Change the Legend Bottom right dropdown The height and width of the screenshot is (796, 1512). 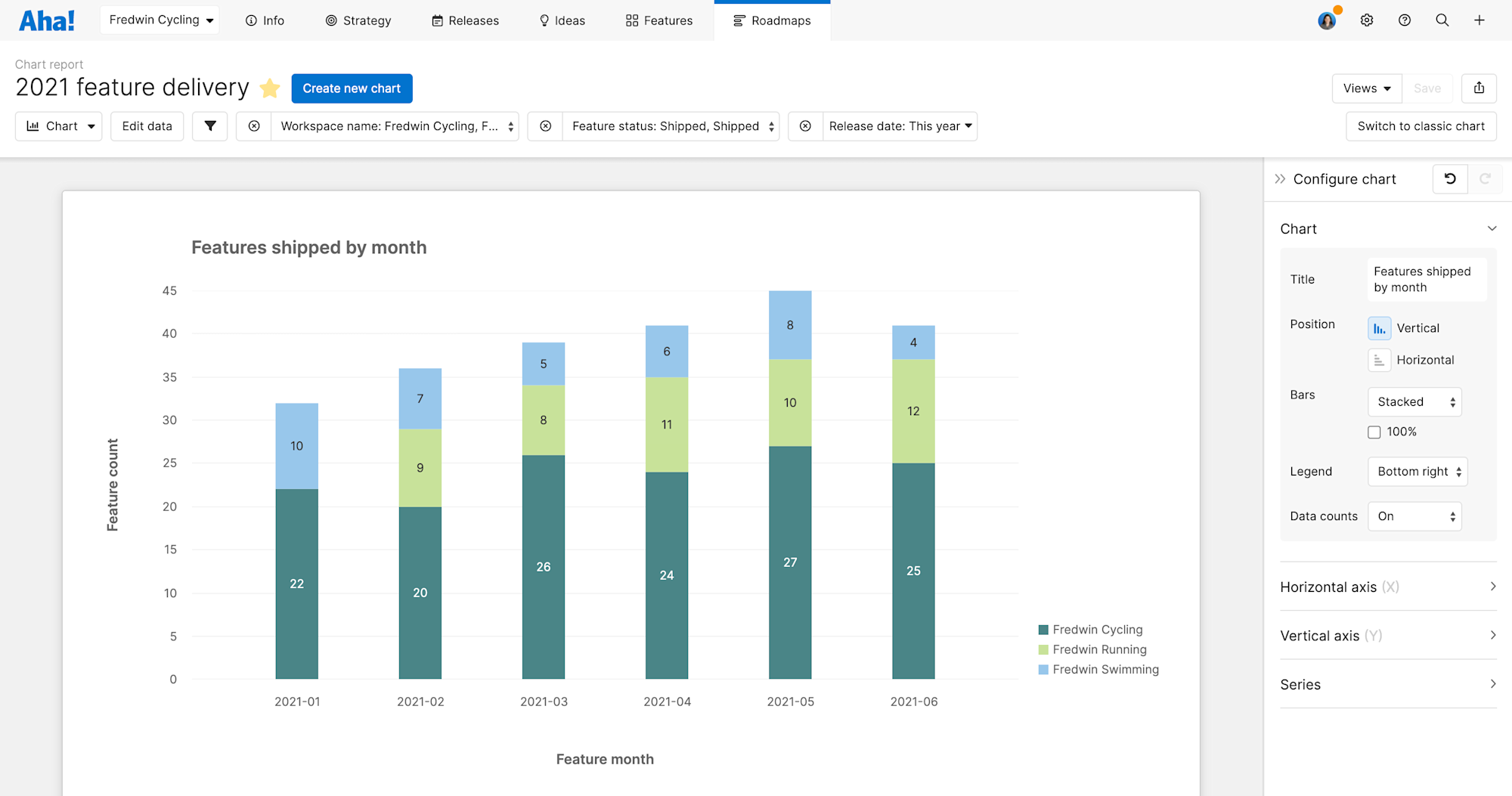[1417, 471]
